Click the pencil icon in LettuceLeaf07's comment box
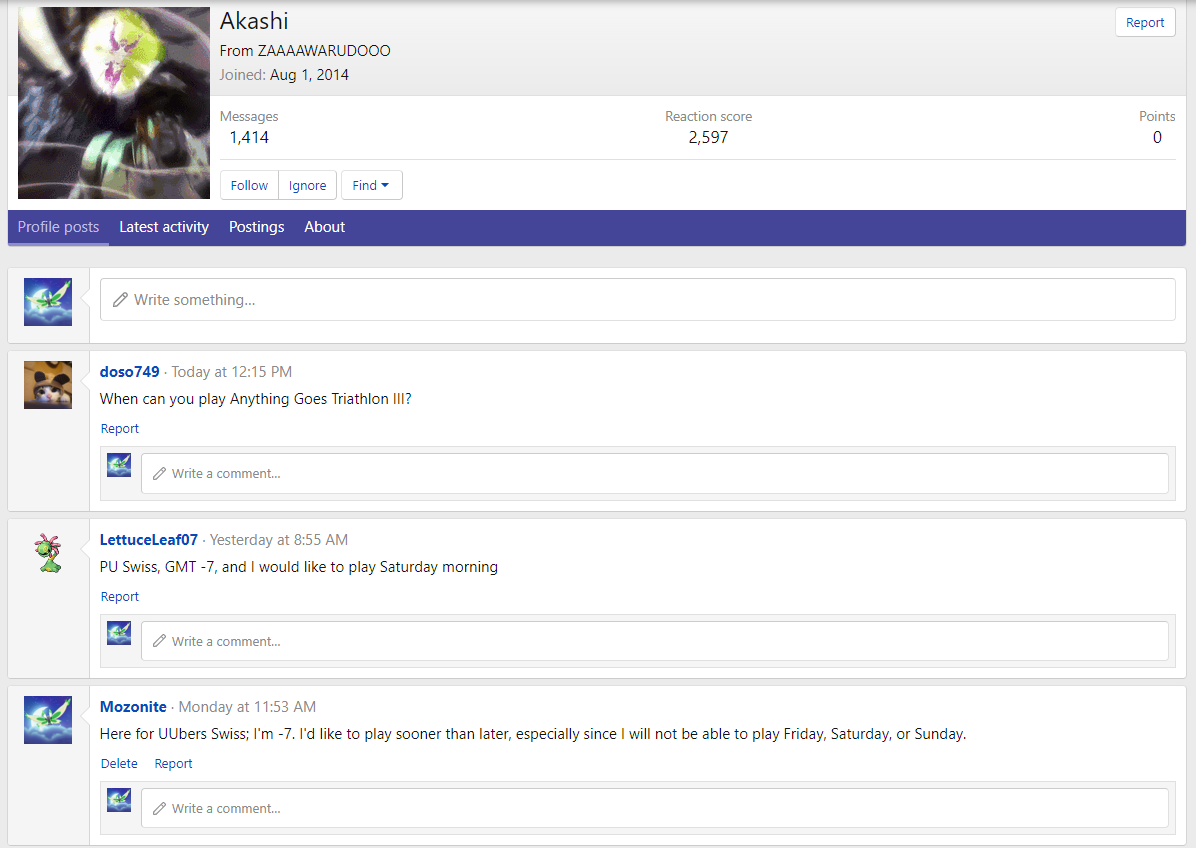 (x=159, y=641)
